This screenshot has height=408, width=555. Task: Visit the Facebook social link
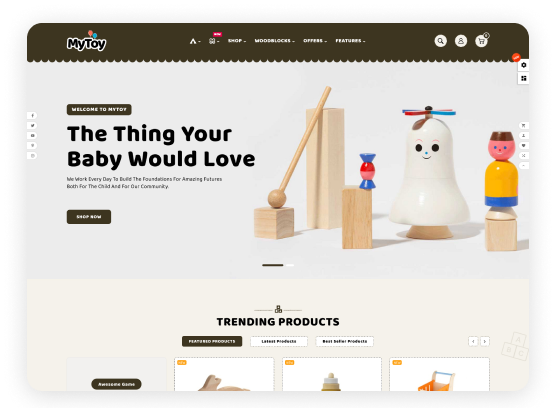click(33, 115)
